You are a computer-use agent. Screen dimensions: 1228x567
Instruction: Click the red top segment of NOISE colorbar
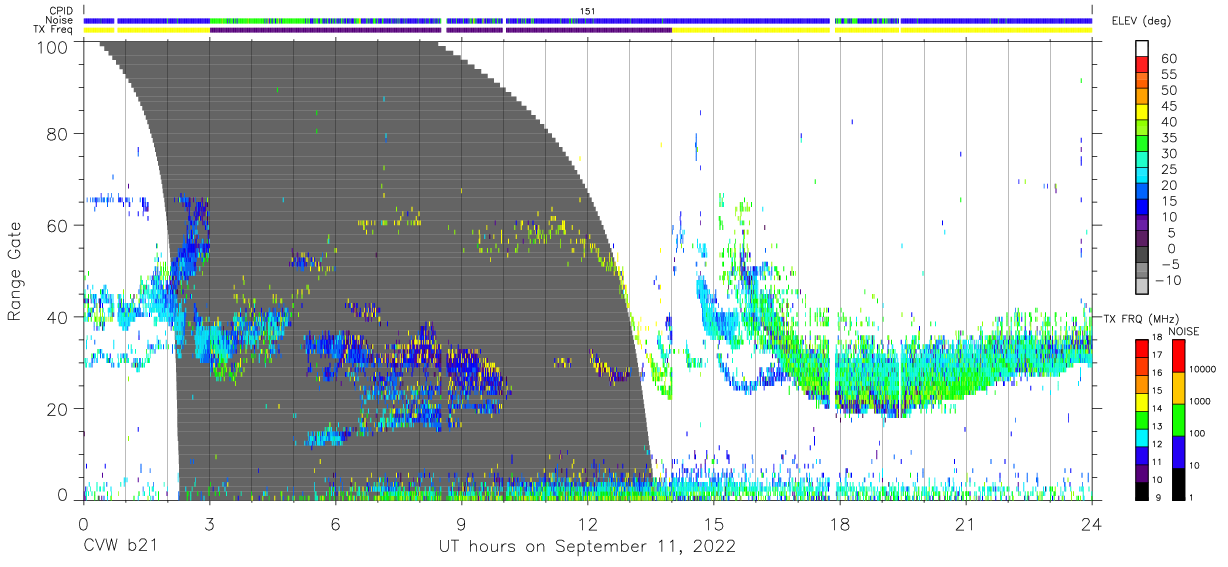tap(1177, 355)
